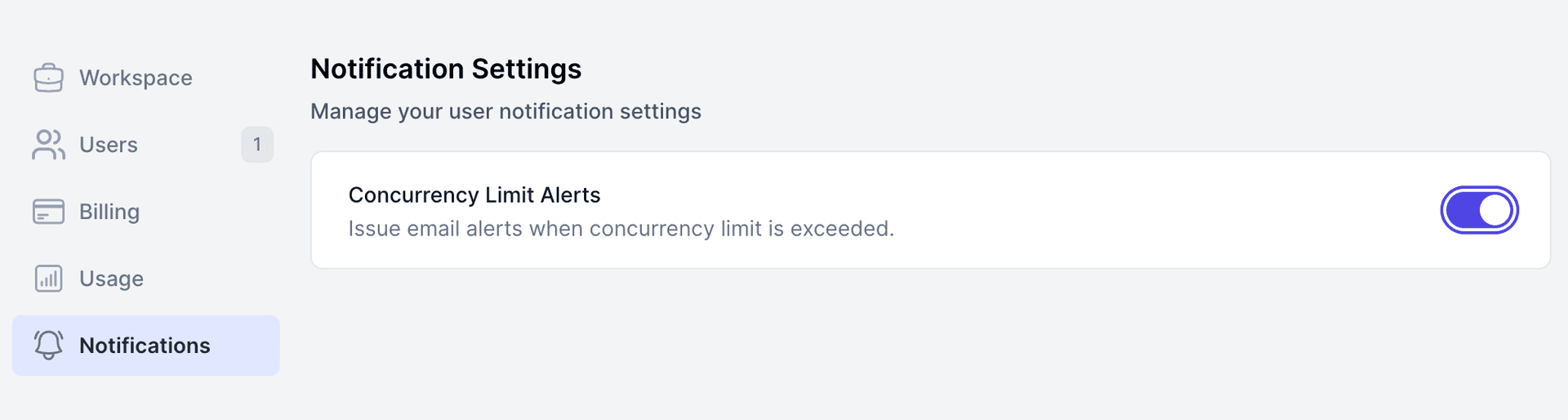Click the Notifications bell icon
This screenshot has width=1568, height=420.
click(48, 345)
